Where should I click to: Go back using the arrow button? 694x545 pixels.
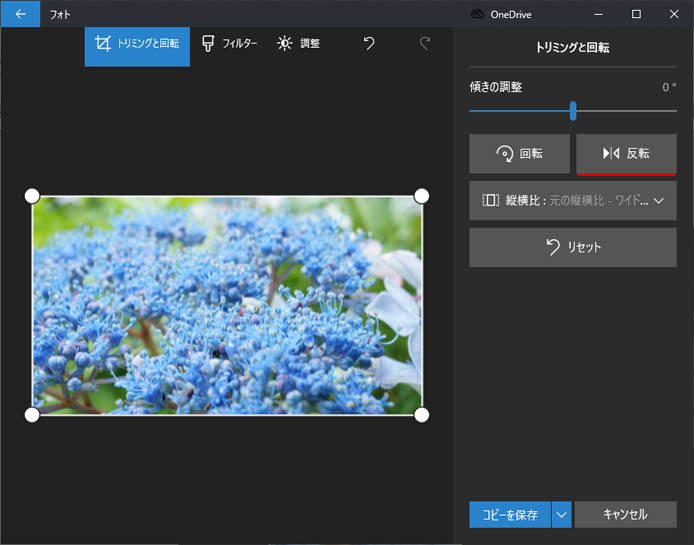pyautogui.click(x=20, y=14)
